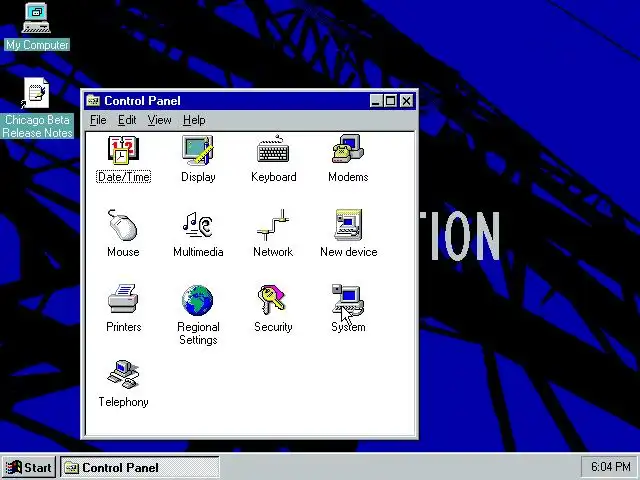Viewport: 640px width, 480px height.
Task: Open the View menu
Action: (159, 120)
